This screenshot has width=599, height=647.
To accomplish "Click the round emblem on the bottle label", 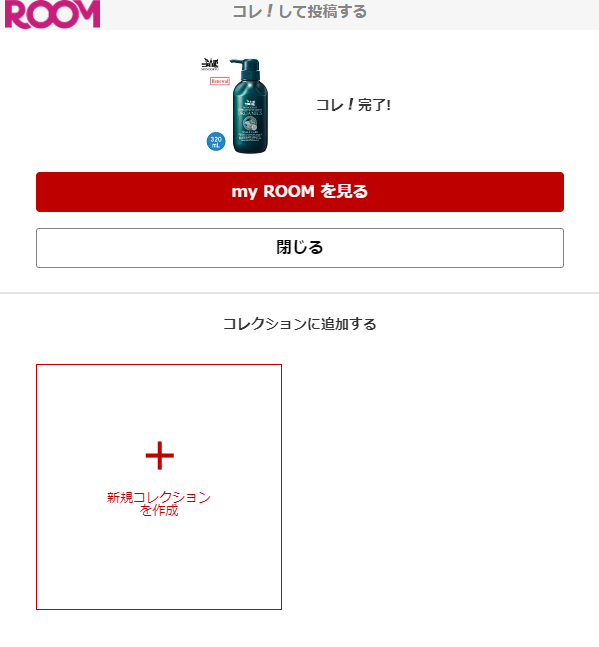I will click(x=250, y=123).
